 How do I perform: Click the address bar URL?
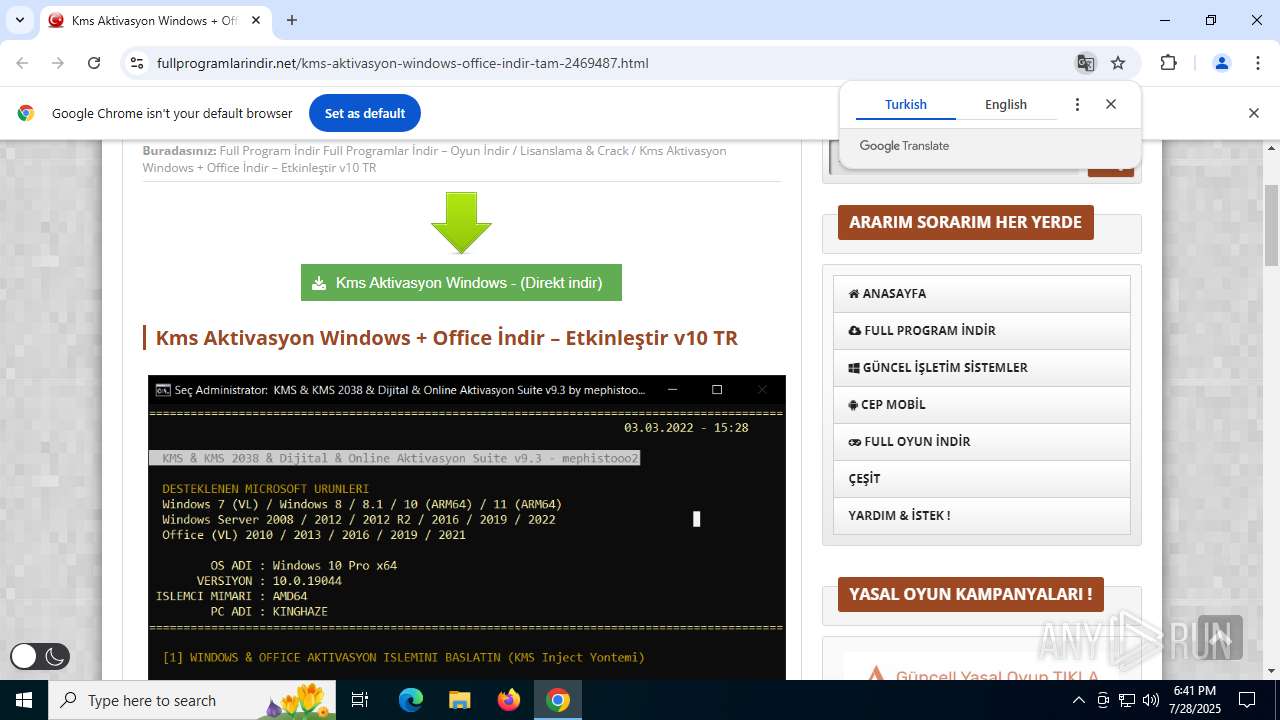click(x=403, y=63)
